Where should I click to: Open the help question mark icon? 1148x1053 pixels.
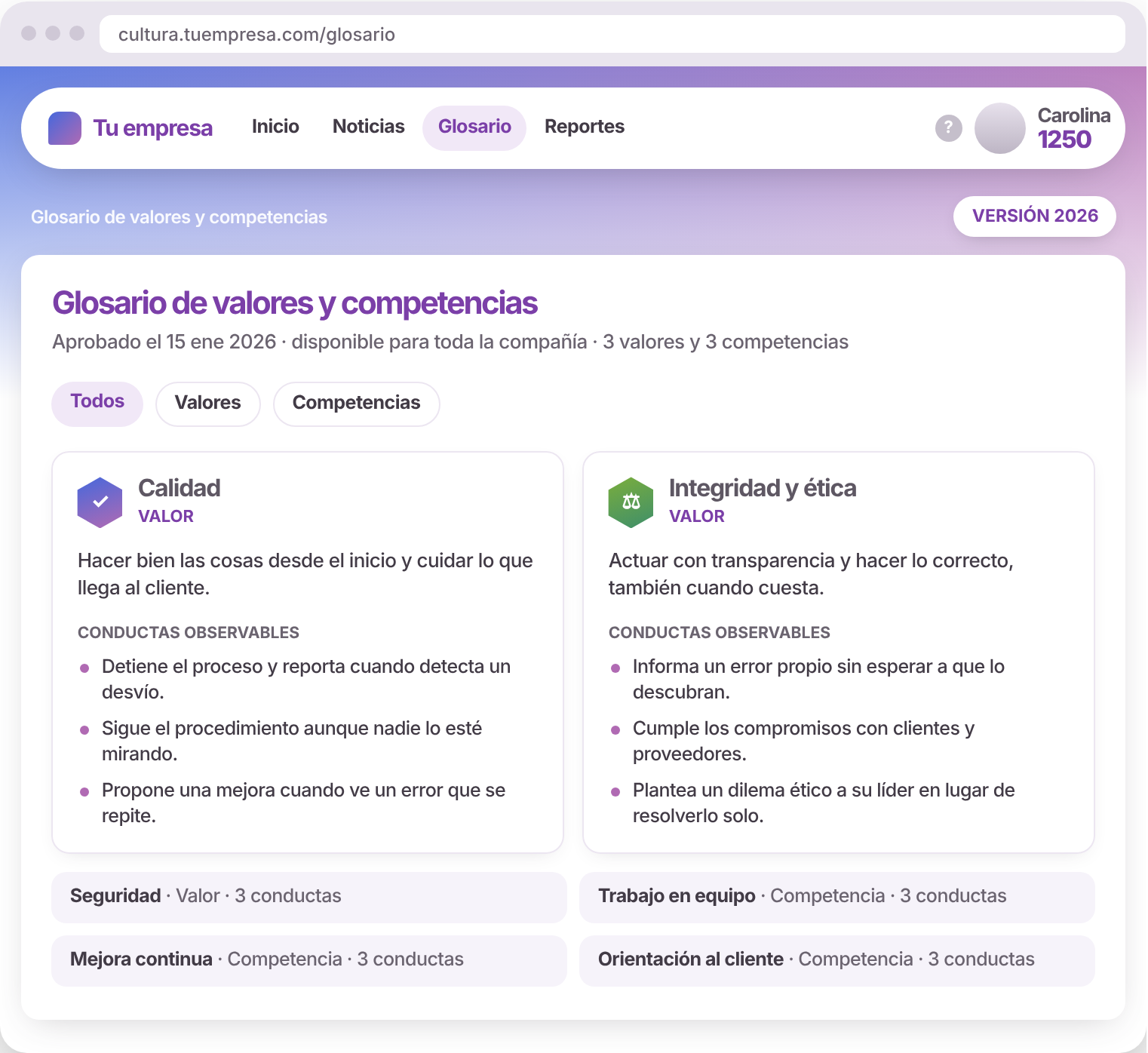tap(949, 128)
